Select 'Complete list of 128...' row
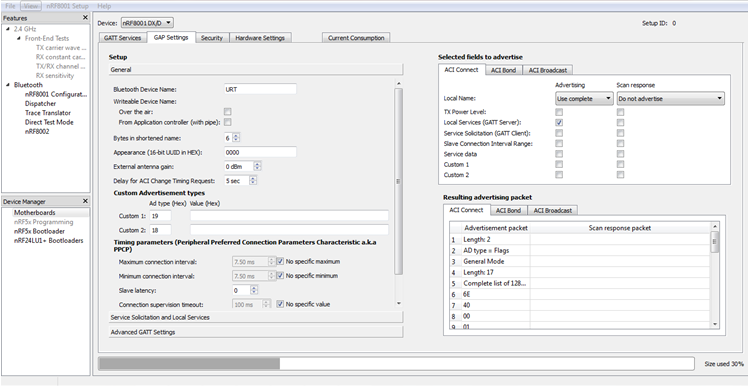 (496, 284)
